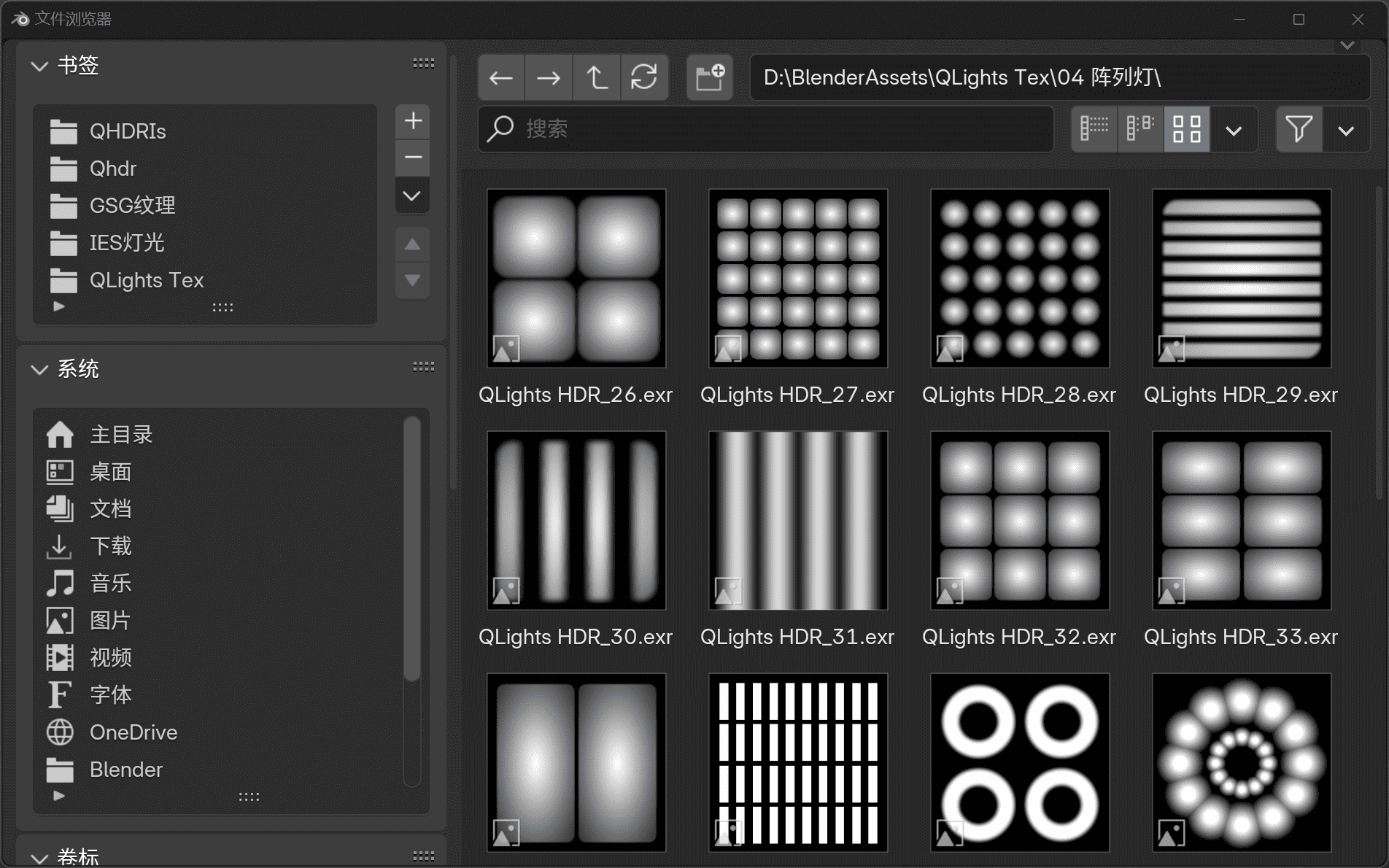
Task: Switch to thumbnail display mode
Action: pyautogui.click(x=1187, y=129)
